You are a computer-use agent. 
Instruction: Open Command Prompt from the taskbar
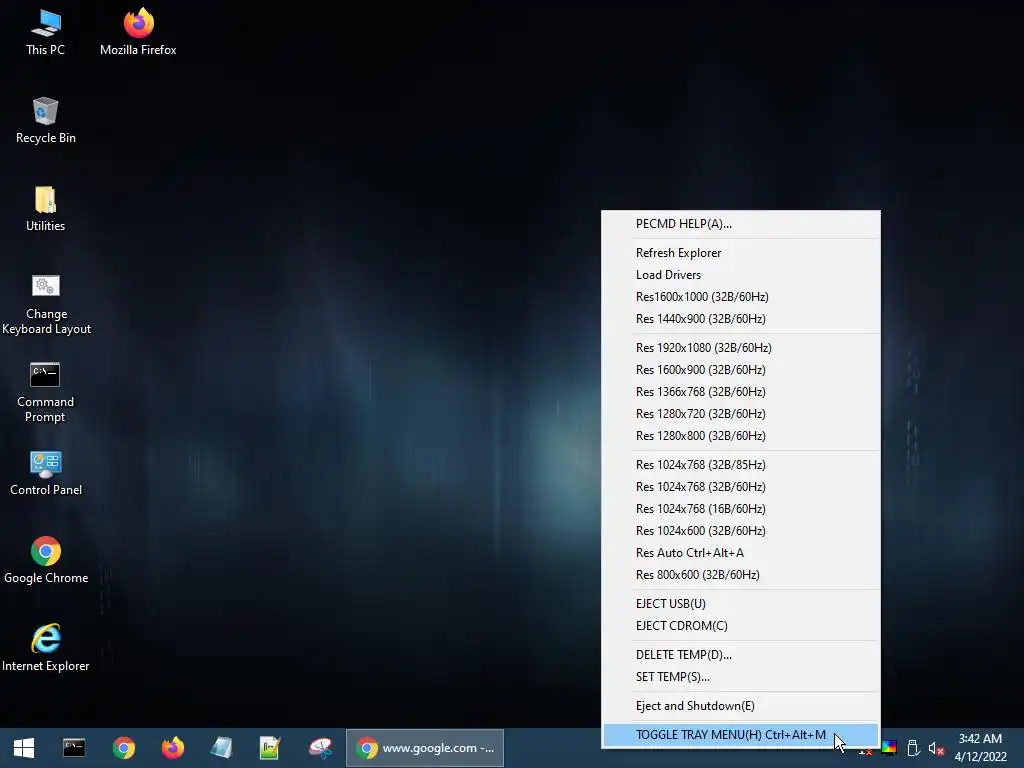click(x=74, y=748)
